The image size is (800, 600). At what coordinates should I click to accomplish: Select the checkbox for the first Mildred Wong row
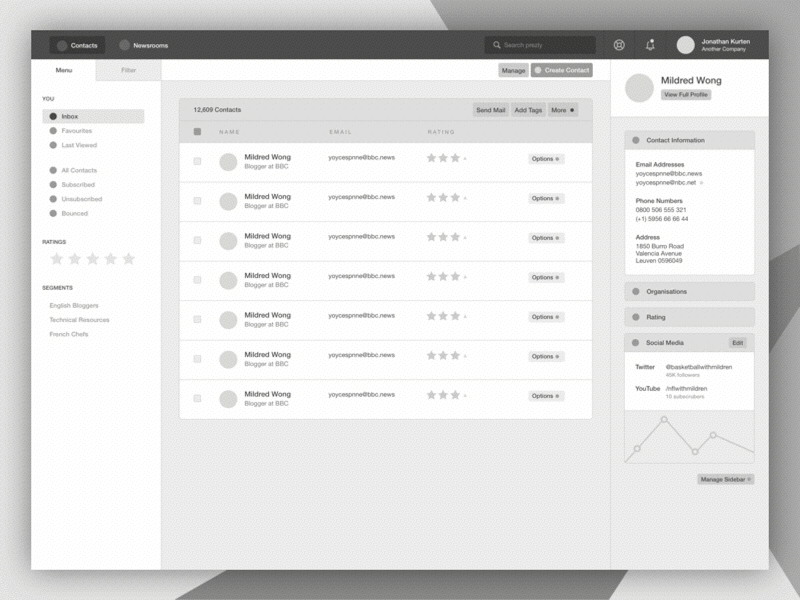(198, 162)
